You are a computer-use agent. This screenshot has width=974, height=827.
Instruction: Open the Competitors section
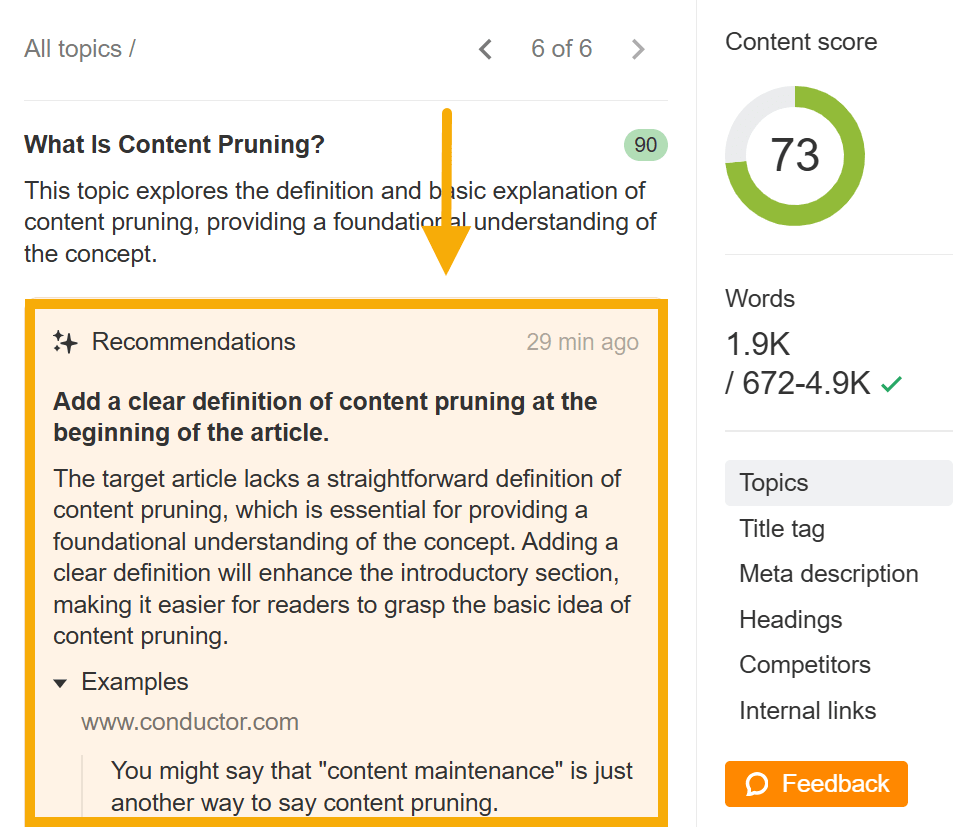[x=804, y=665]
